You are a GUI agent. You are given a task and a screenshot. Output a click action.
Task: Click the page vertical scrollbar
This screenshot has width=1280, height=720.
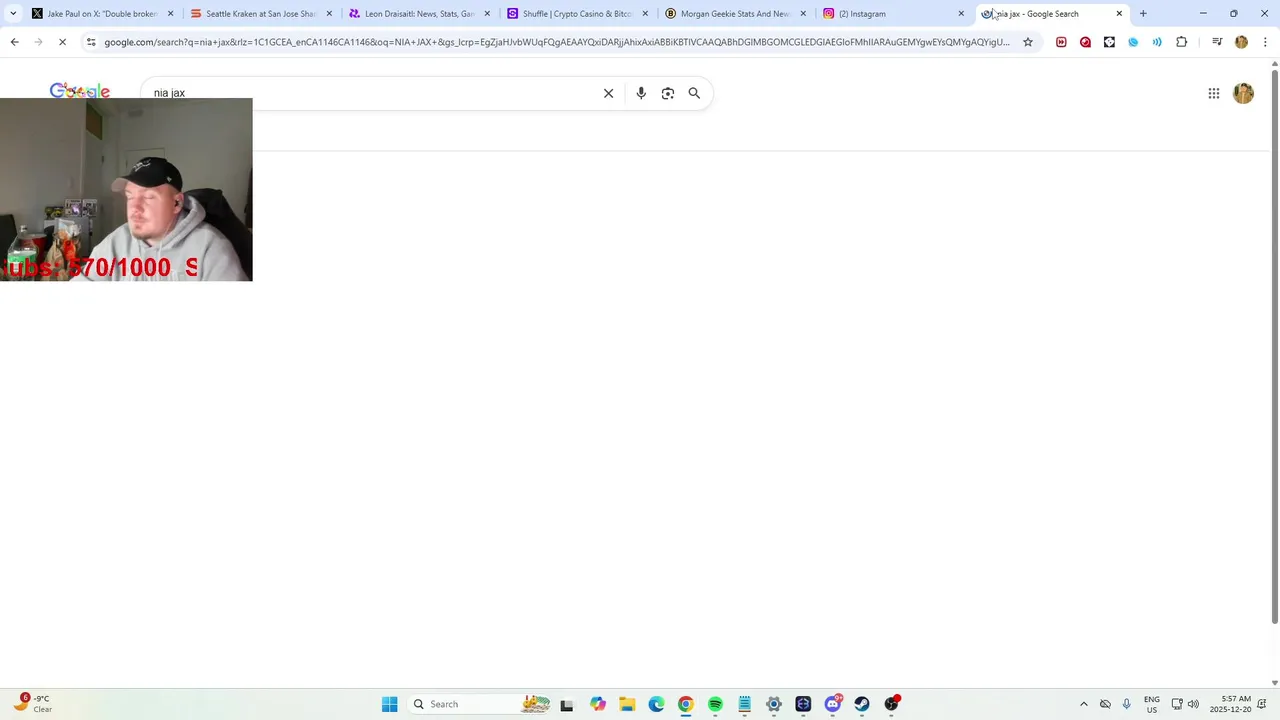[1274, 345]
